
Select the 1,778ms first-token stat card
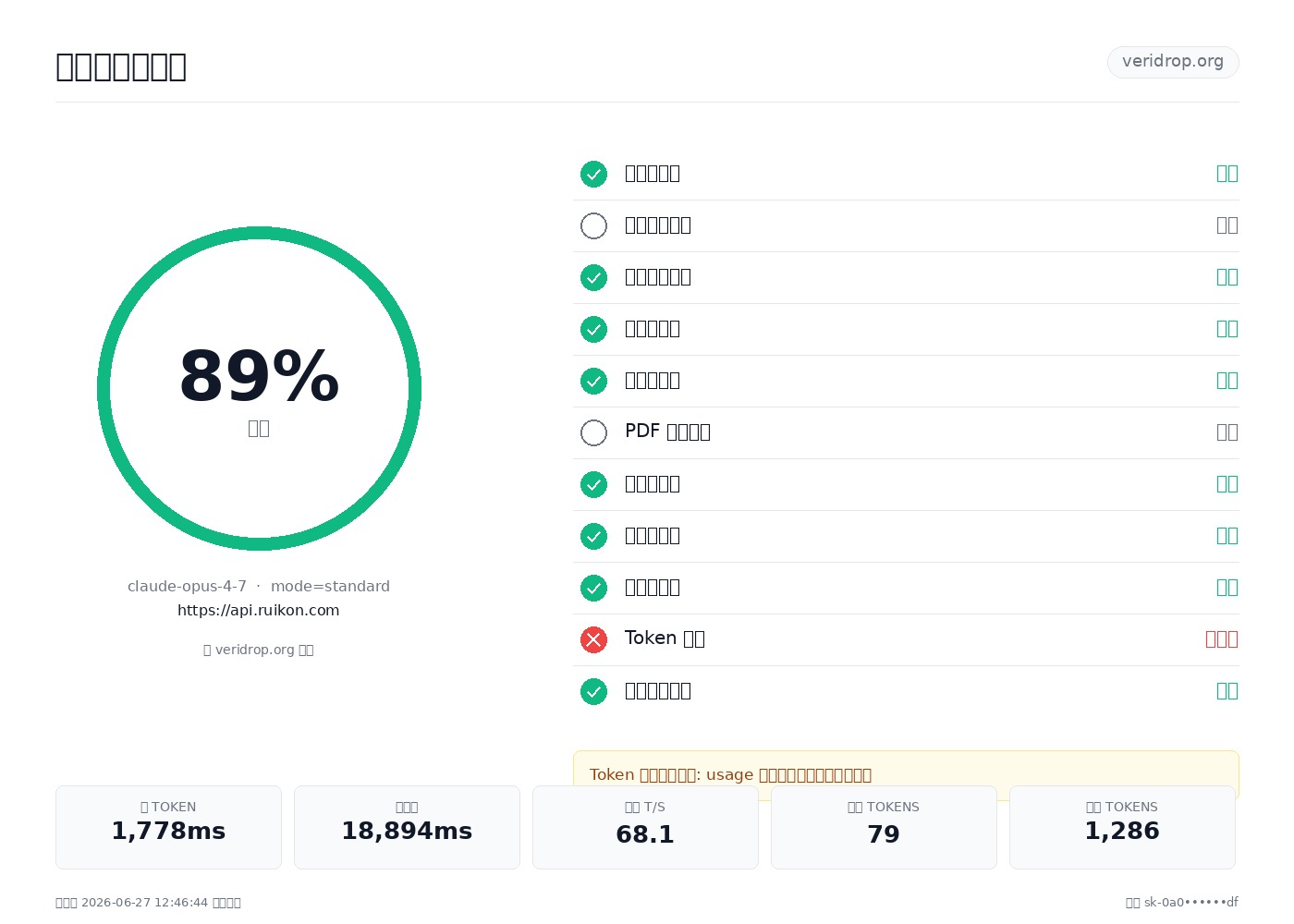coord(168,827)
